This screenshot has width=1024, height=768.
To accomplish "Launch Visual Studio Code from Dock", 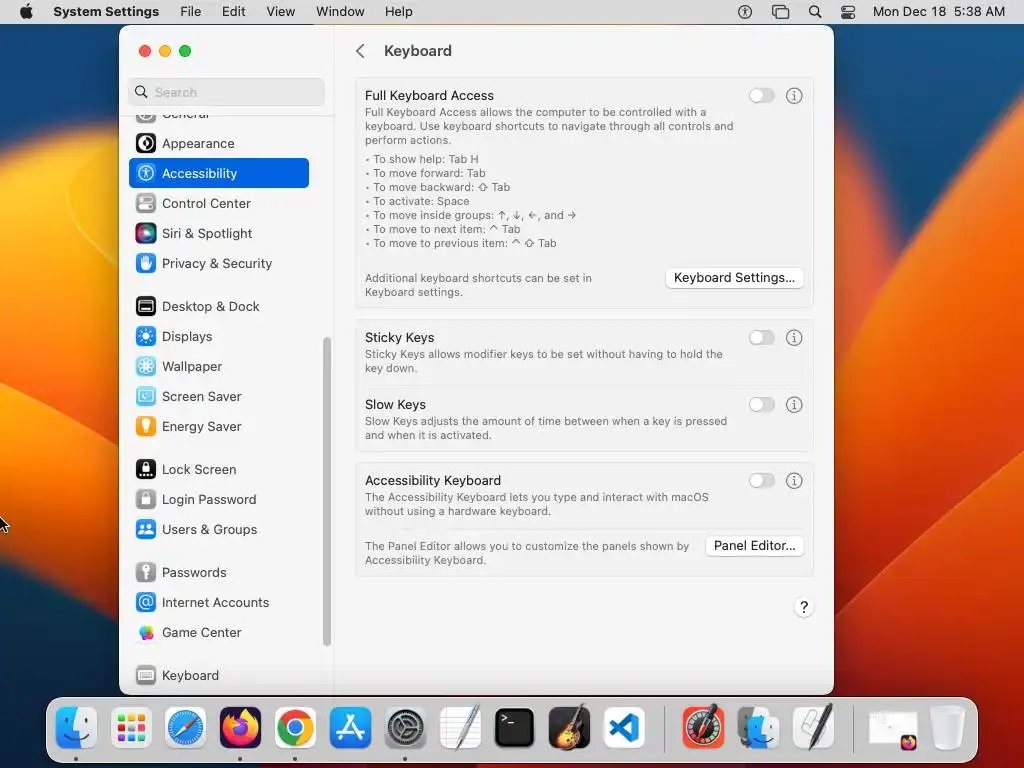I will tap(624, 728).
